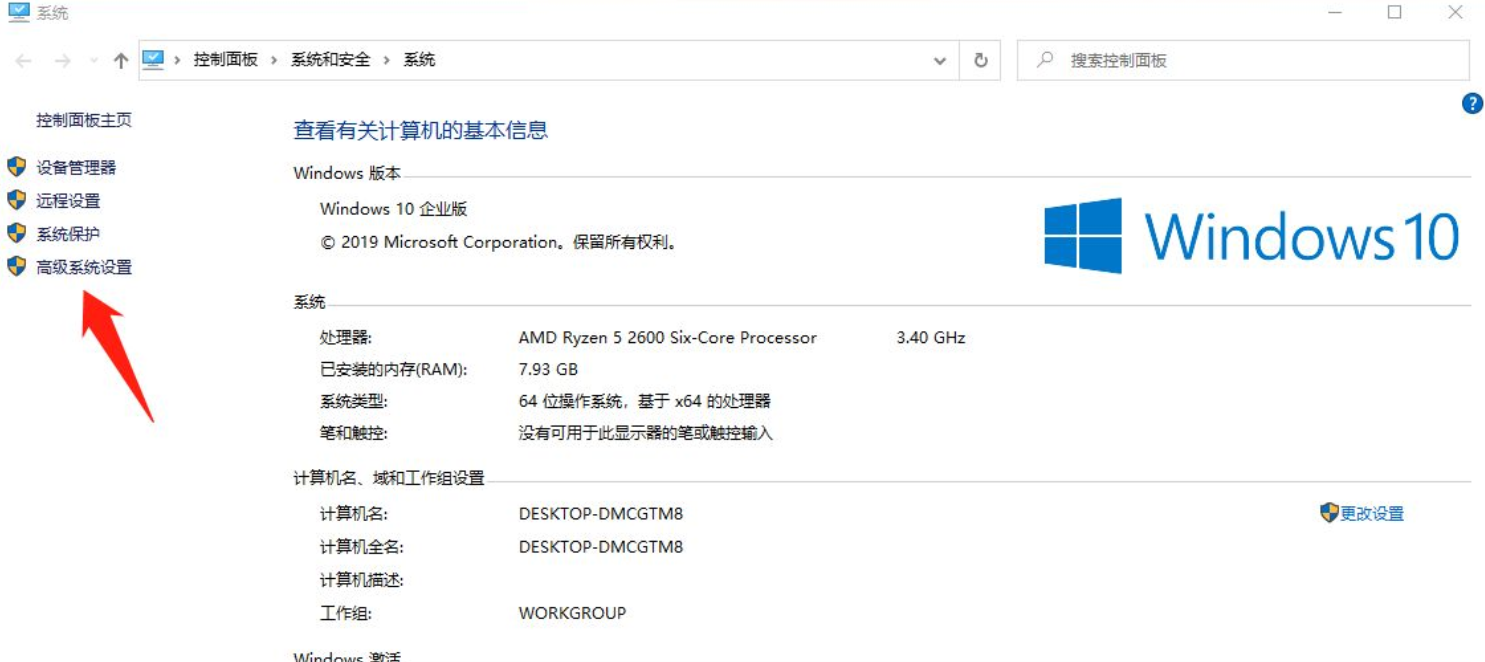Click the 3.40 GHz text
The width and height of the screenshot is (1485, 662).
931,338
